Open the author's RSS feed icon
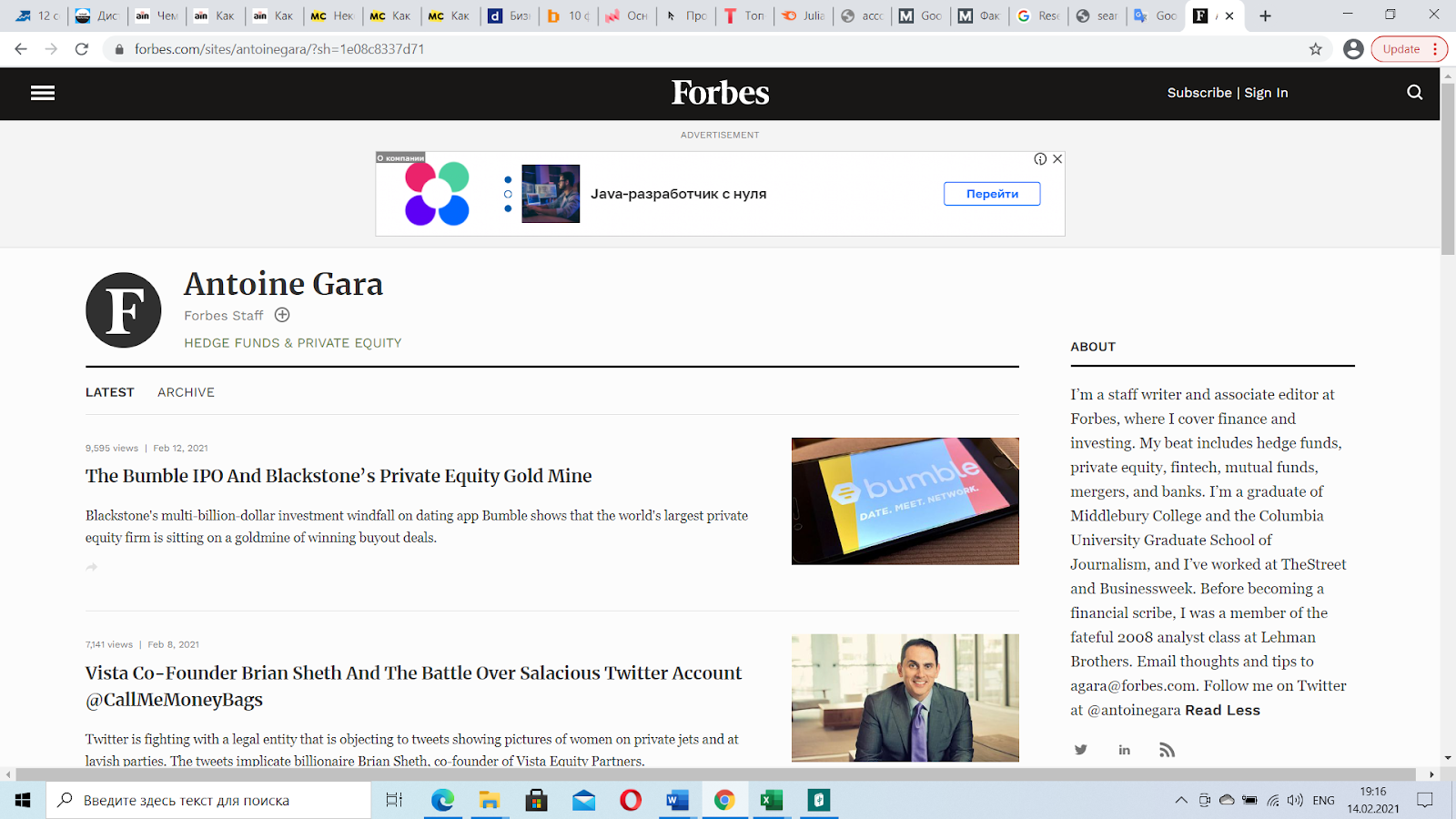The width and height of the screenshot is (1456, 819). pyautogui.click(x=1167, y=750)
